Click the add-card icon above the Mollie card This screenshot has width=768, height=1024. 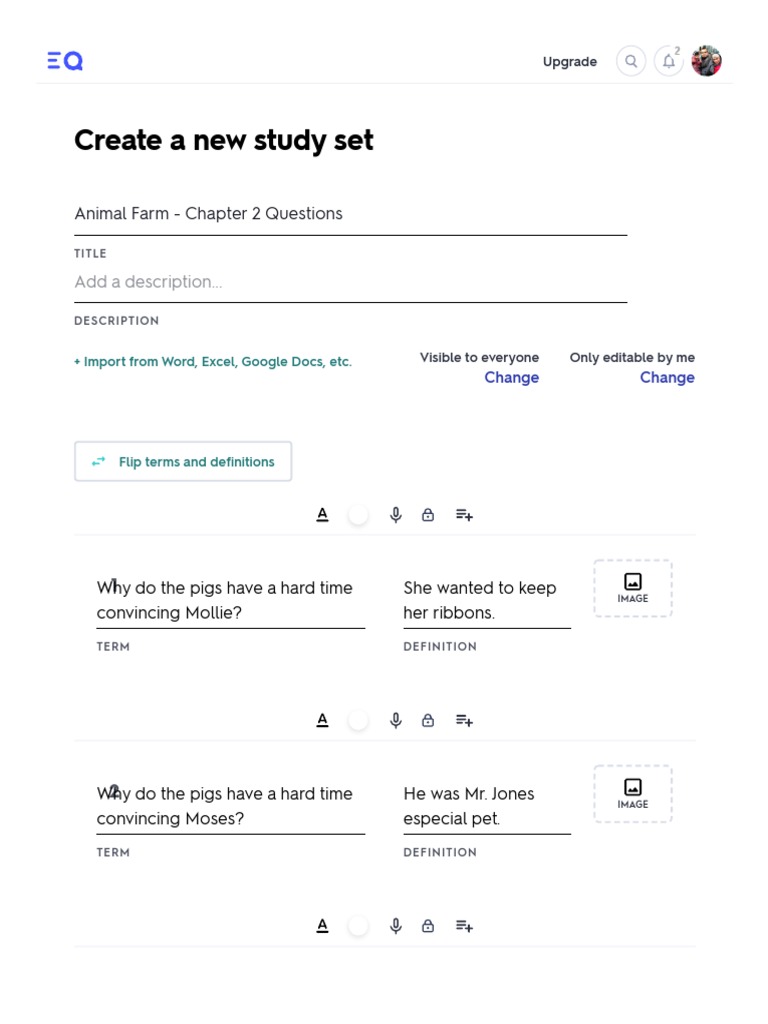pos(464,515)
